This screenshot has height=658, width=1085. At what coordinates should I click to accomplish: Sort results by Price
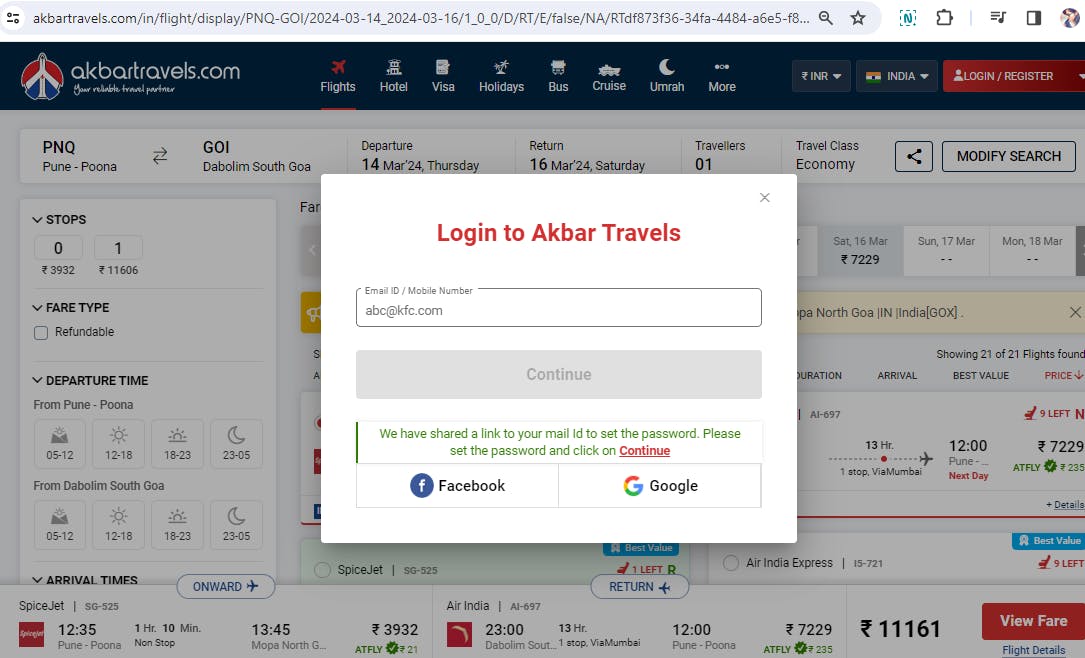(1064, 376)
